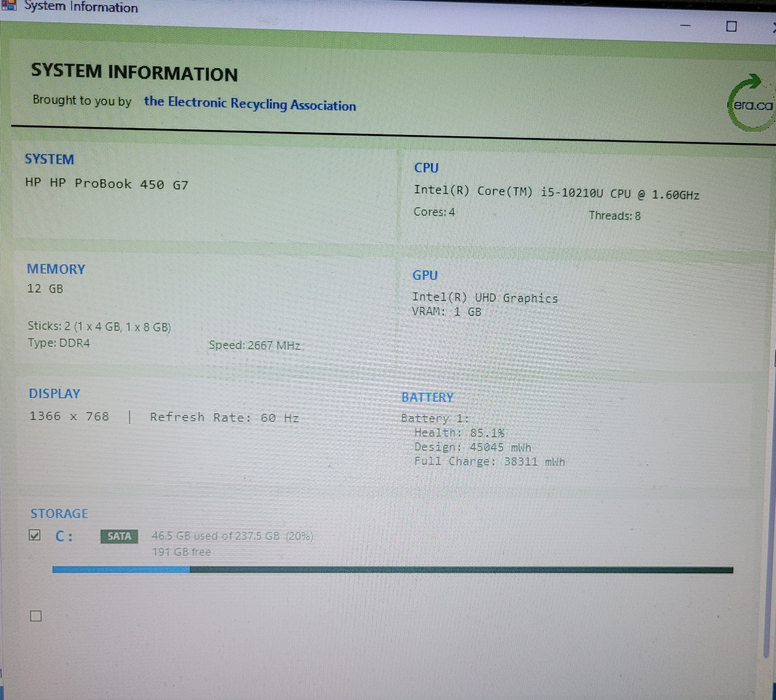The image size is (776, 700).
Task: Open the Electronic Recycling Association link
Action: pos(250,103)
